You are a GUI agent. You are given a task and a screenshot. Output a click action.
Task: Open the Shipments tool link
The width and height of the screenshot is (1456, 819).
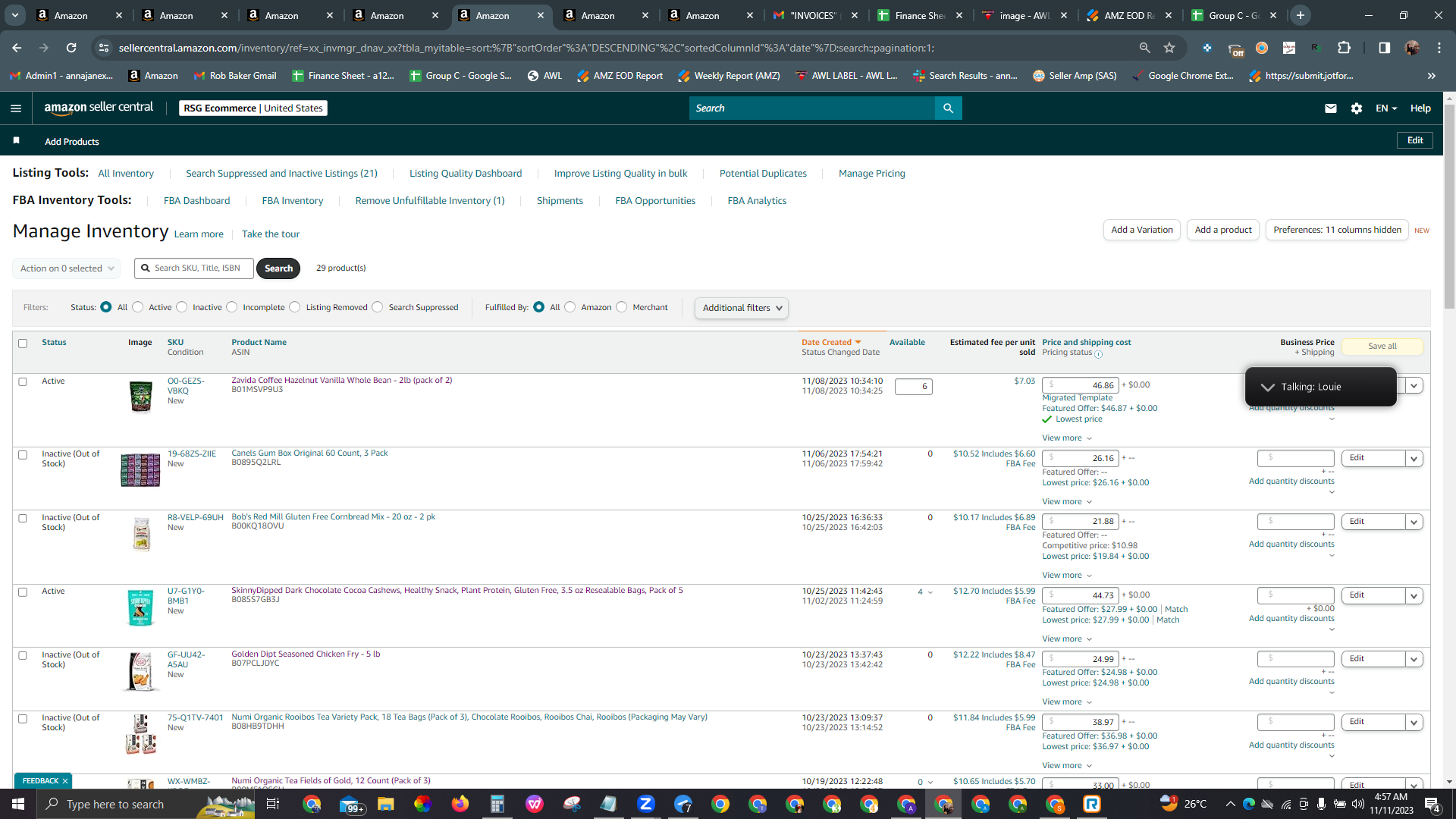[560, 200]
